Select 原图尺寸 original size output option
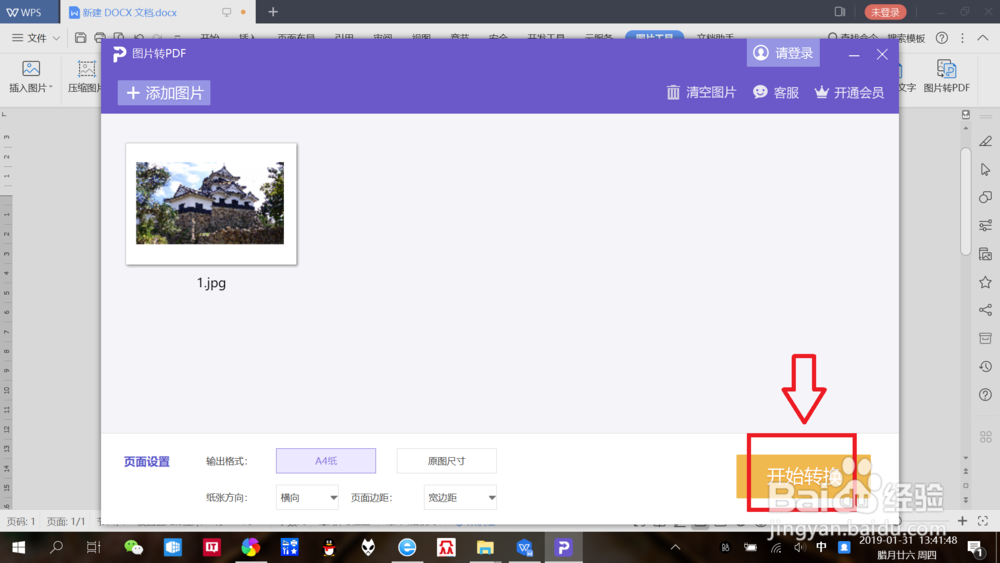Viewport: 1000px width, 563px height. [x=446, y=461]
